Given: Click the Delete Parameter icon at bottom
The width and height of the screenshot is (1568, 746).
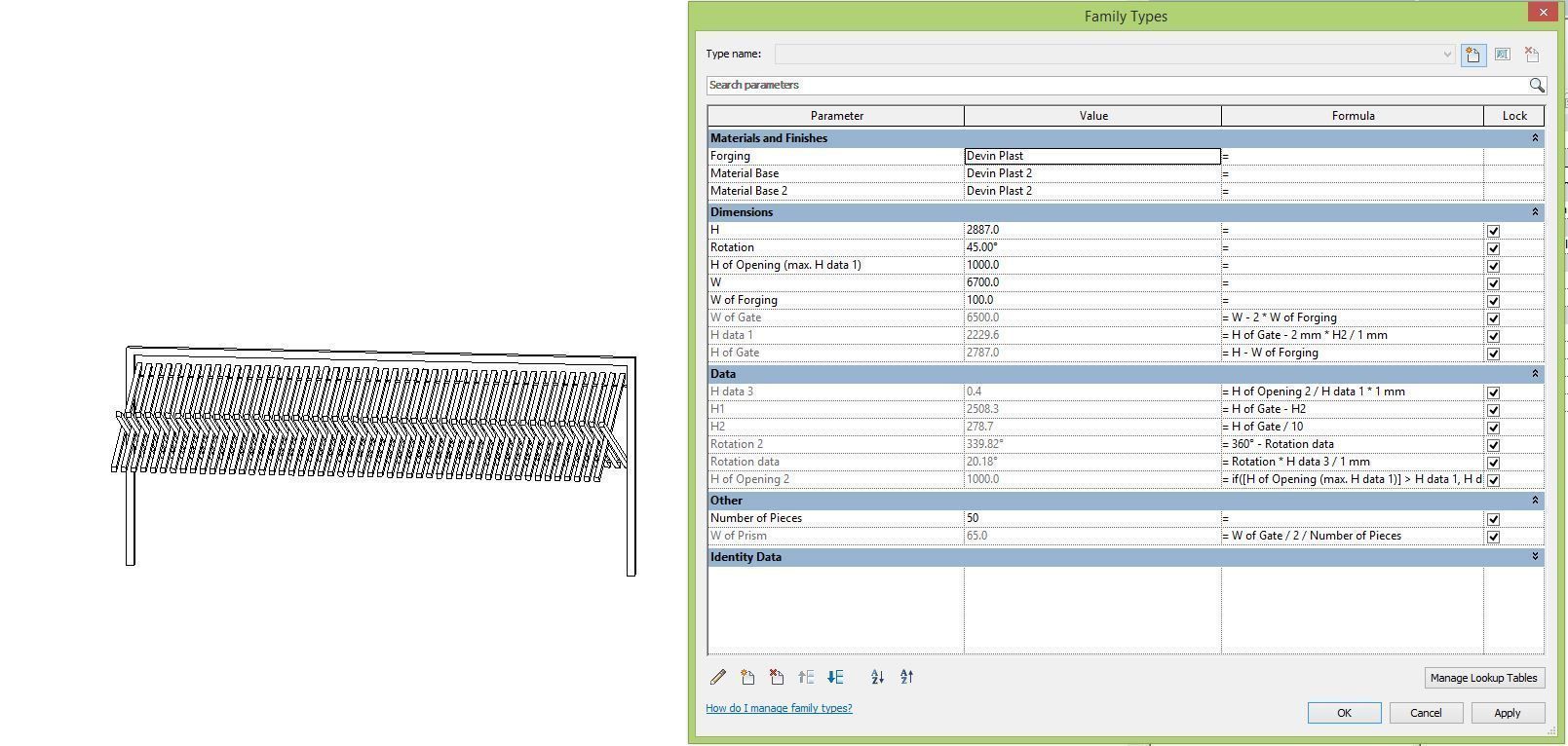Looking at the screenshot, I should (x=777, y=677).
